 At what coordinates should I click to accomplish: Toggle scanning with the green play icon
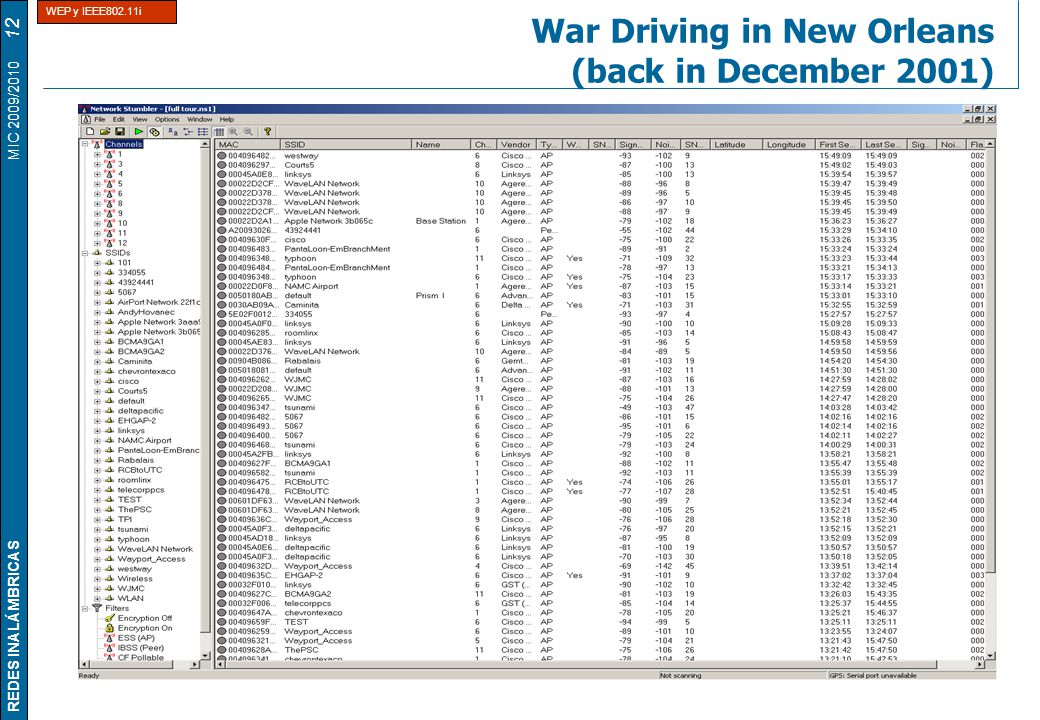click(139, 132)
